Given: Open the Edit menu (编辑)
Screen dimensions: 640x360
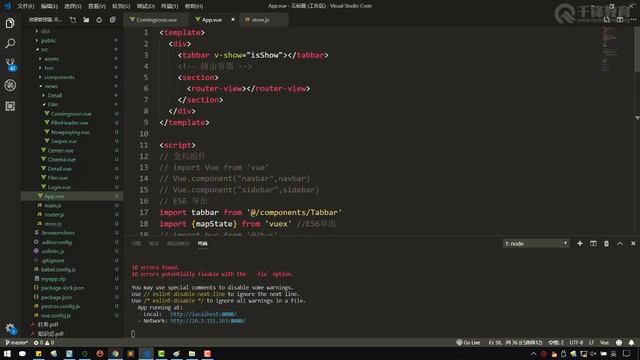Looking at the screenshot, I should click(x=49, y=6).
